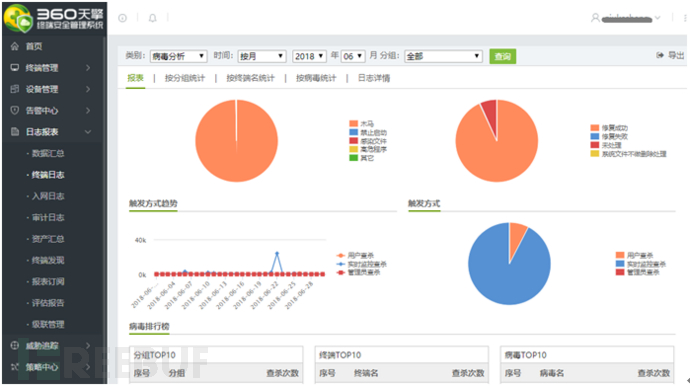This screenshot has width=690, height=387.
Task: Click the user avatar icon
Action: [x=595, y=18]
